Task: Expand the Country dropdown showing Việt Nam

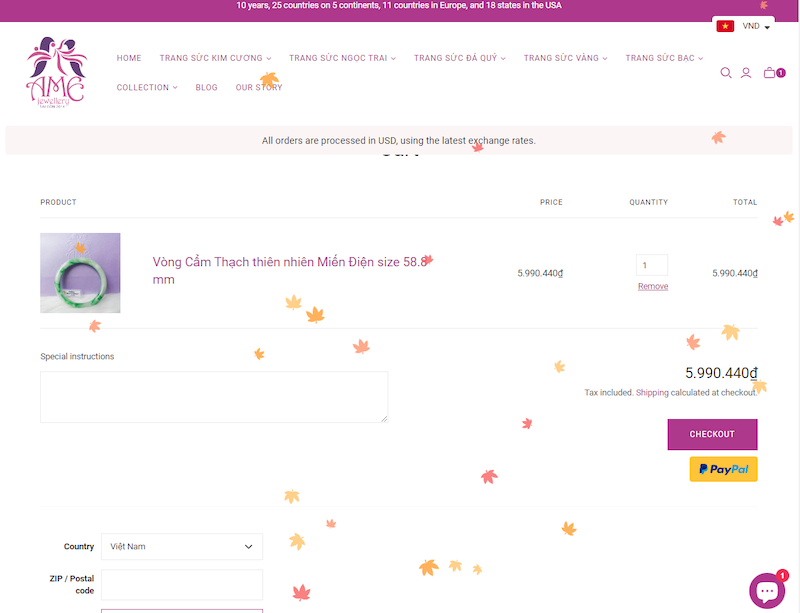Action: point(181,547)
